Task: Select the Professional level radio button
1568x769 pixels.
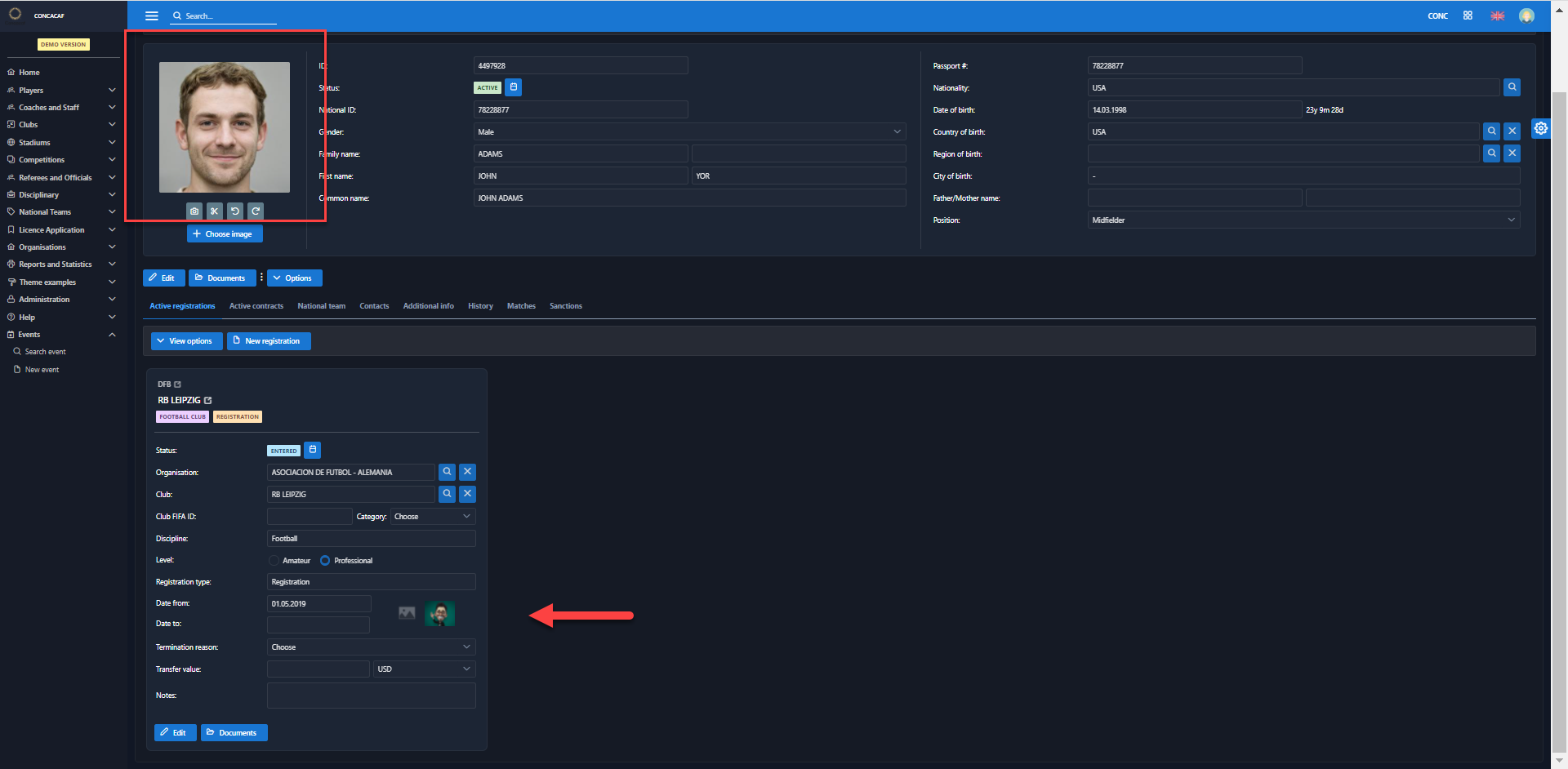Action: [325, 561]
